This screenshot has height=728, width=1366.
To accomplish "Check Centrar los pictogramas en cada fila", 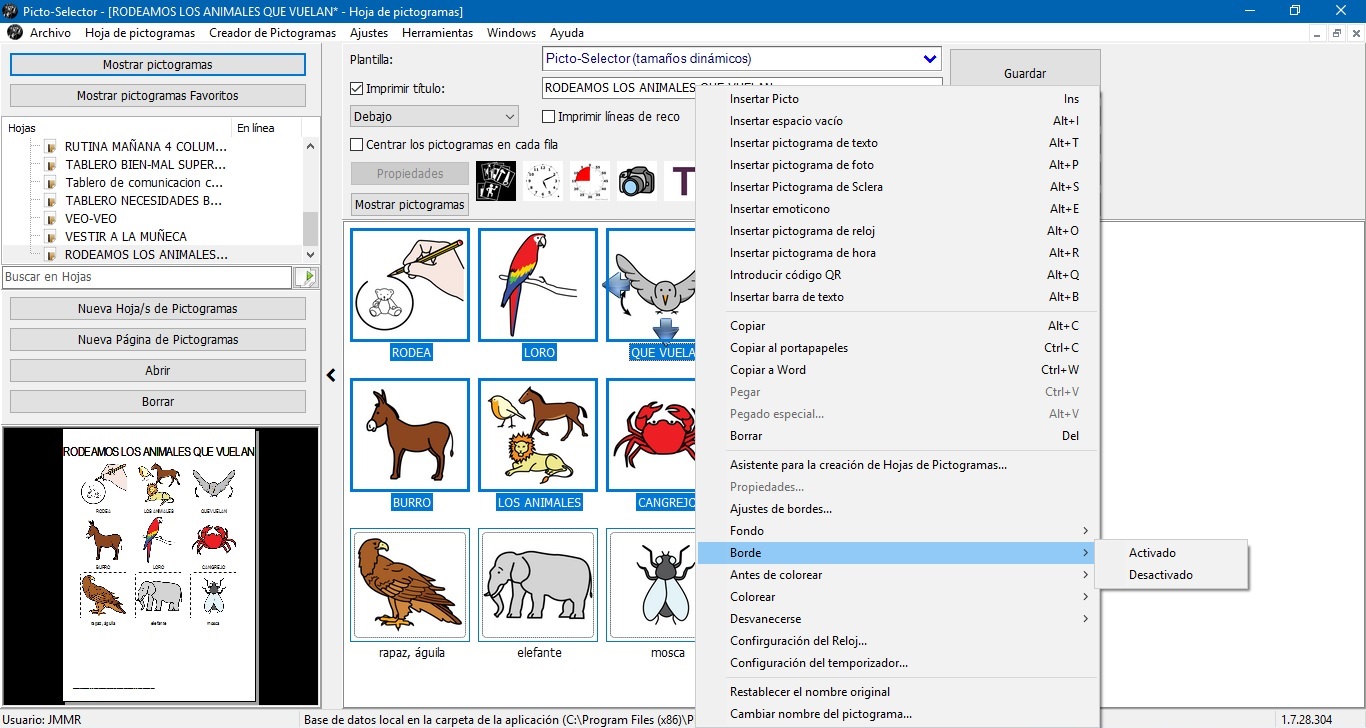I will 357,145.
